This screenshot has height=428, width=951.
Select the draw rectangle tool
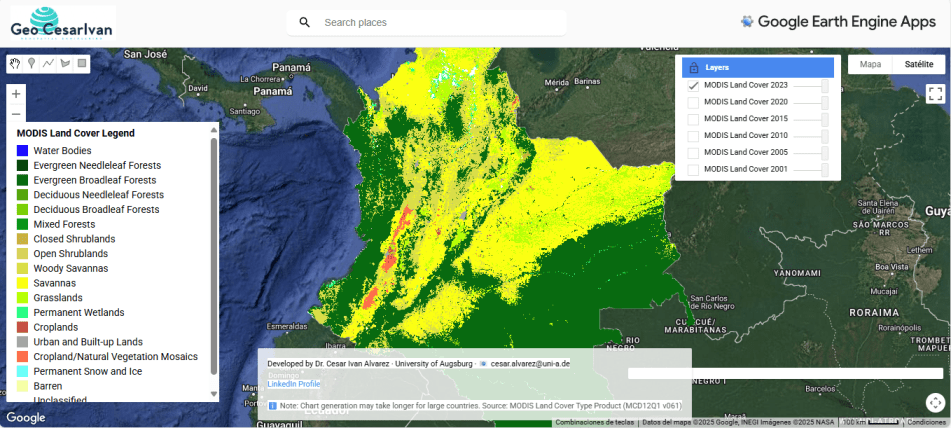click(x=82, y=63)
